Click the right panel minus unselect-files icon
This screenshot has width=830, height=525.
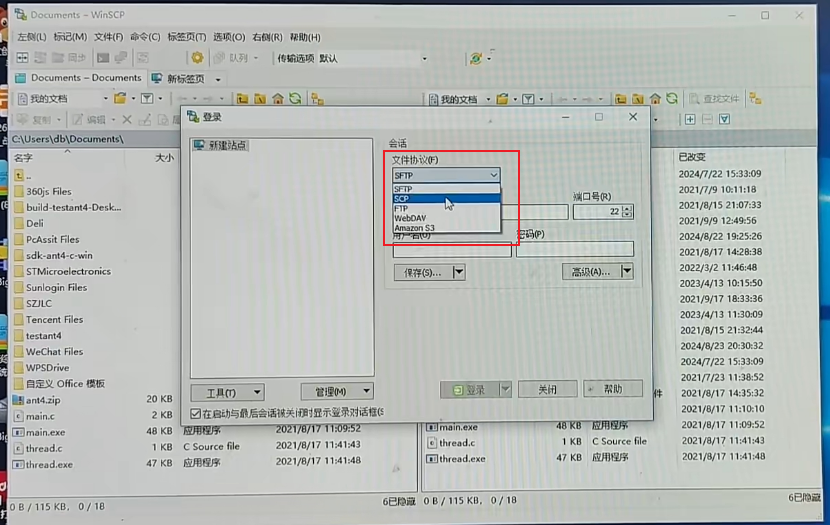707,119
